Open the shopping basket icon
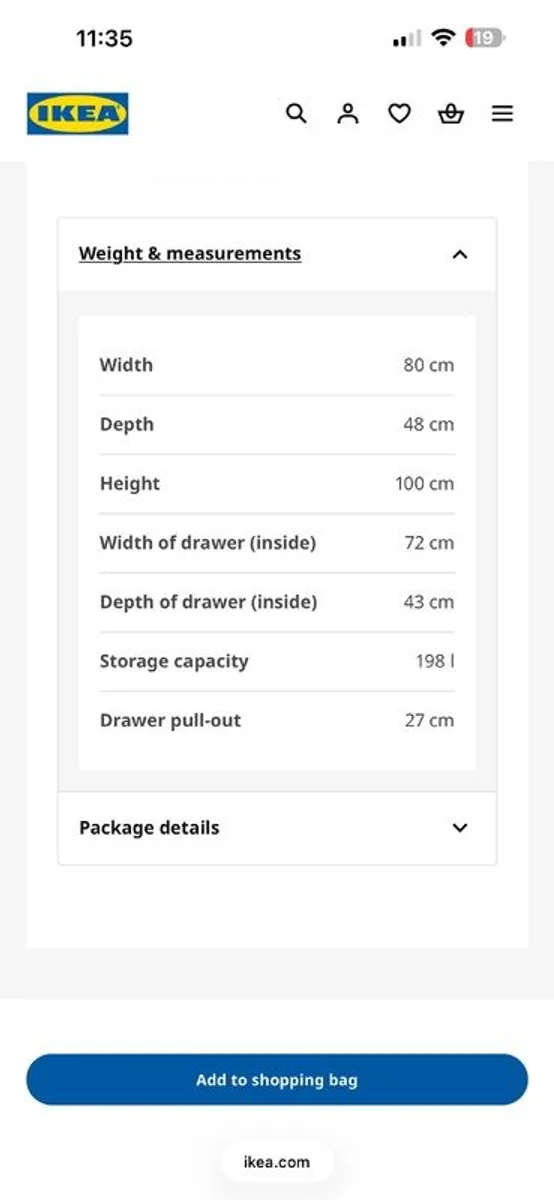The height and width of the screenshot is (1200, 554). 451,114
